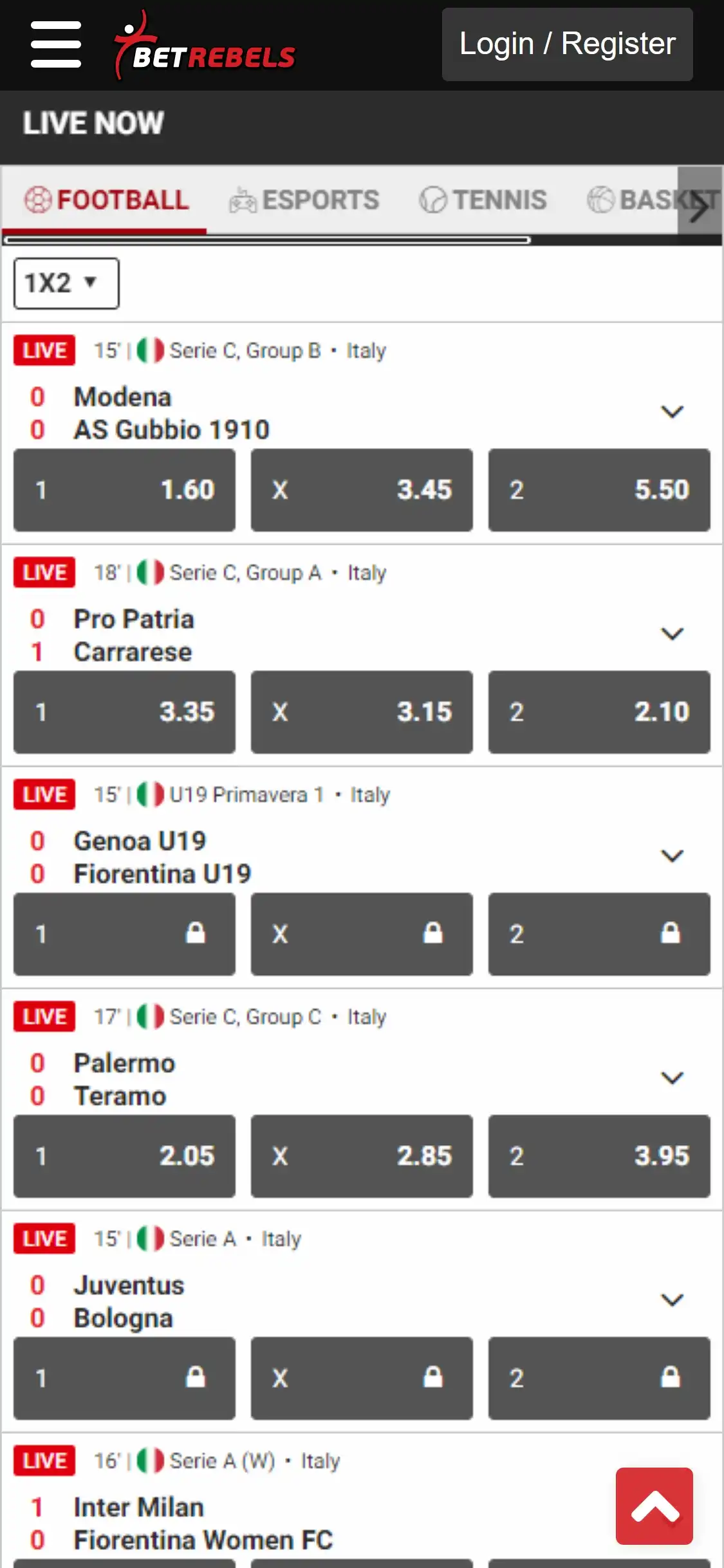
Task: Pick Teramo win at 3.95
Action: [599, 1156]
